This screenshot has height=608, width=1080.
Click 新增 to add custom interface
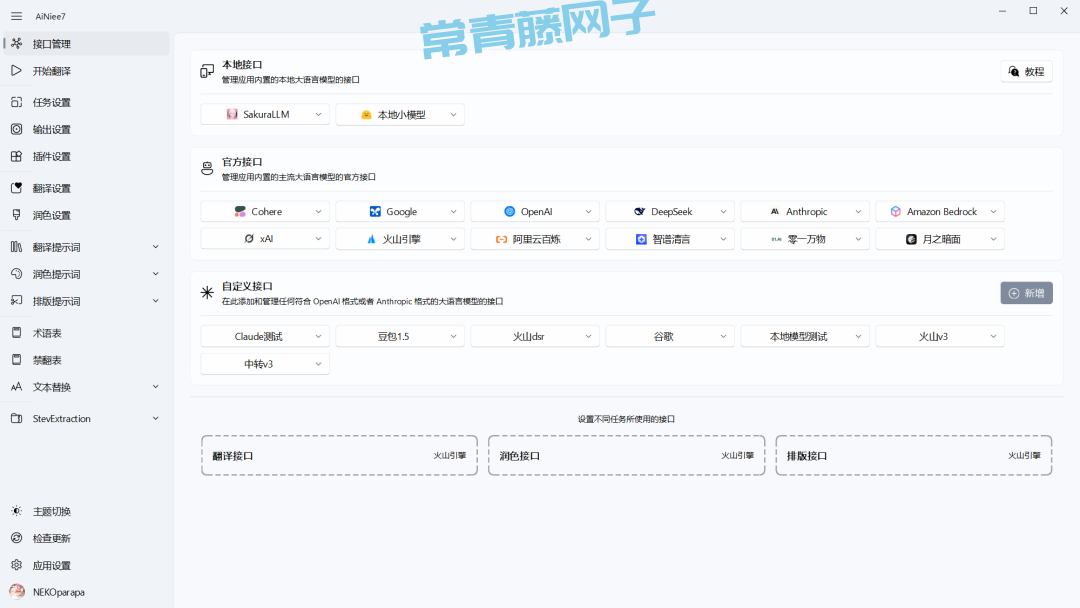(x=1026, y=293)
